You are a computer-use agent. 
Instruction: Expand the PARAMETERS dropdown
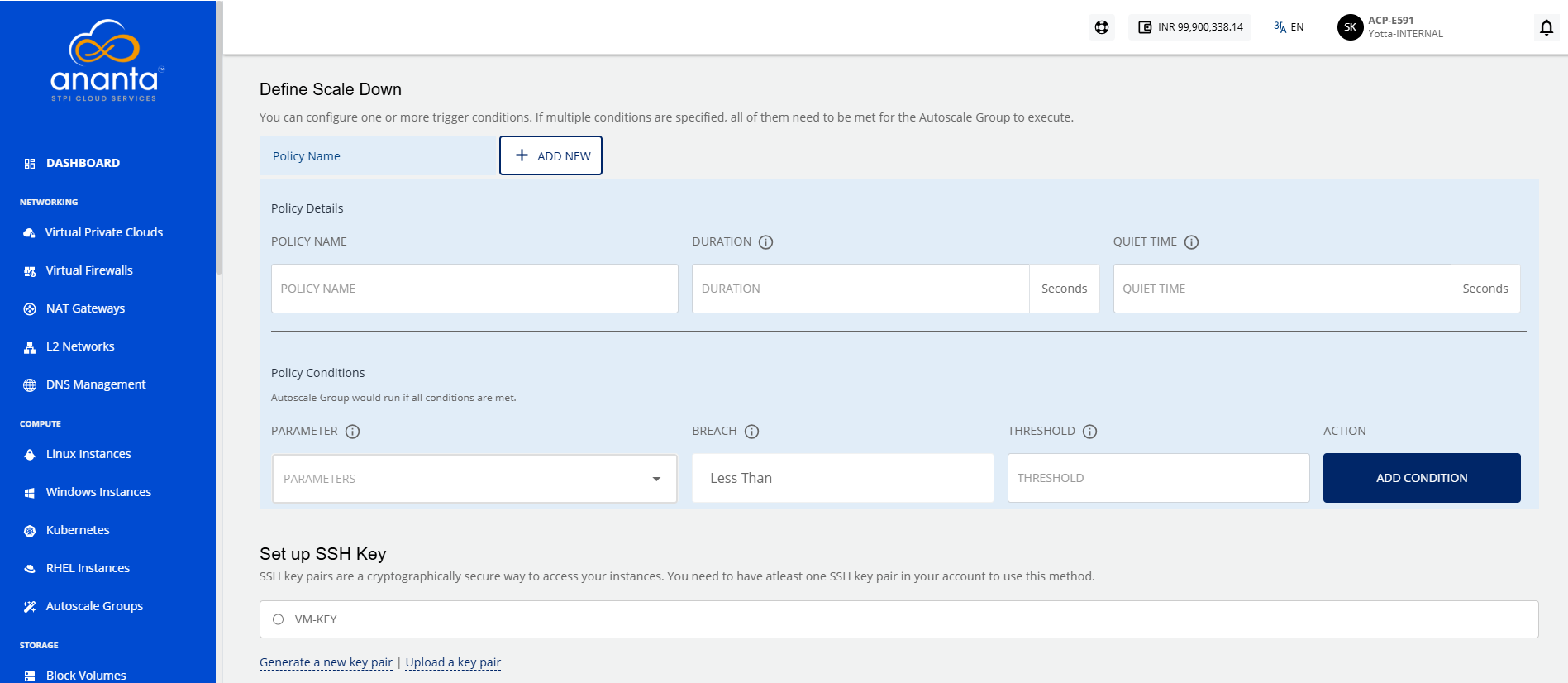[474, 478]
